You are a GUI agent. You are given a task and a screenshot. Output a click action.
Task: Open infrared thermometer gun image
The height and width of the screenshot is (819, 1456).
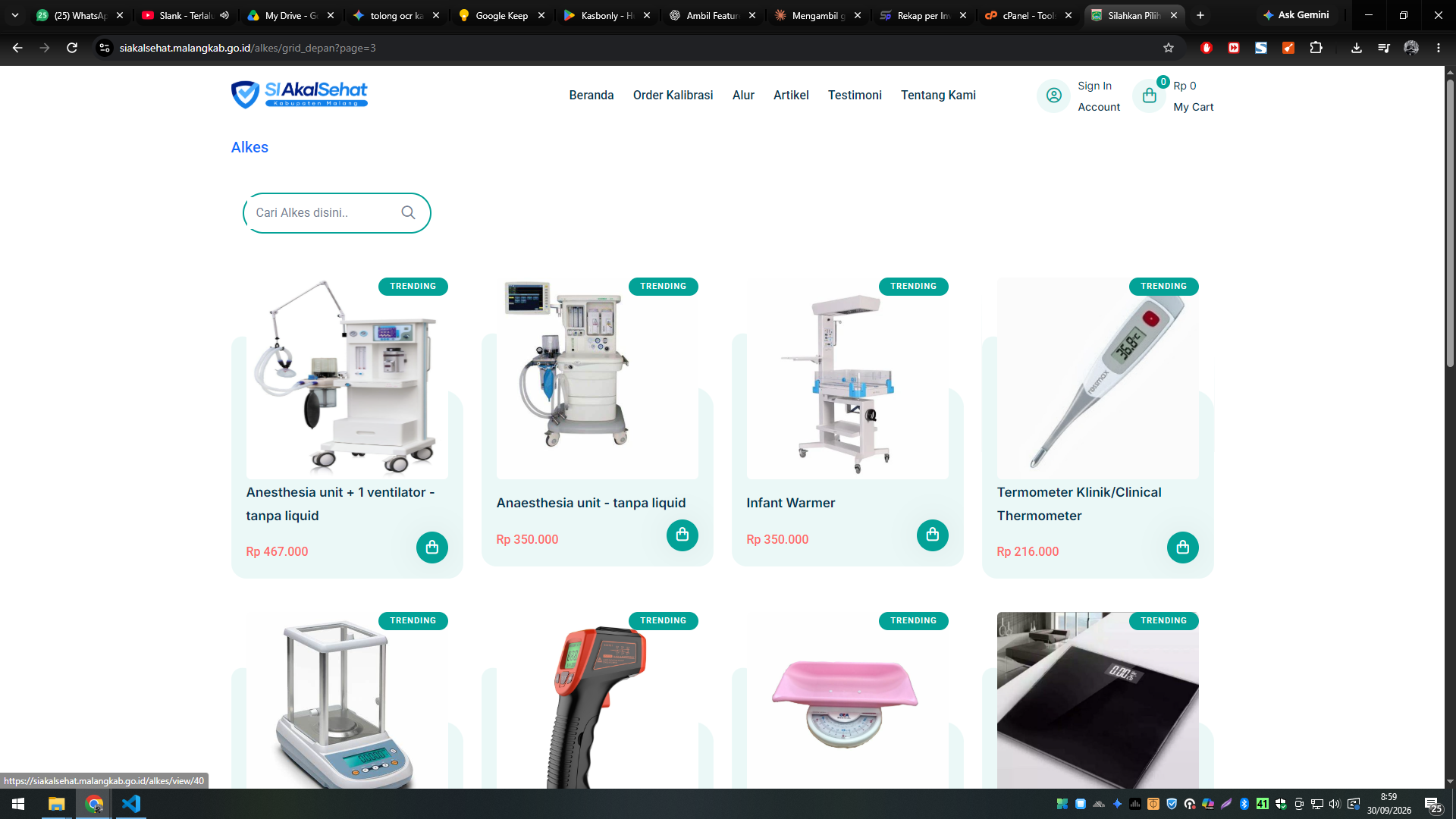pos(598,701)
